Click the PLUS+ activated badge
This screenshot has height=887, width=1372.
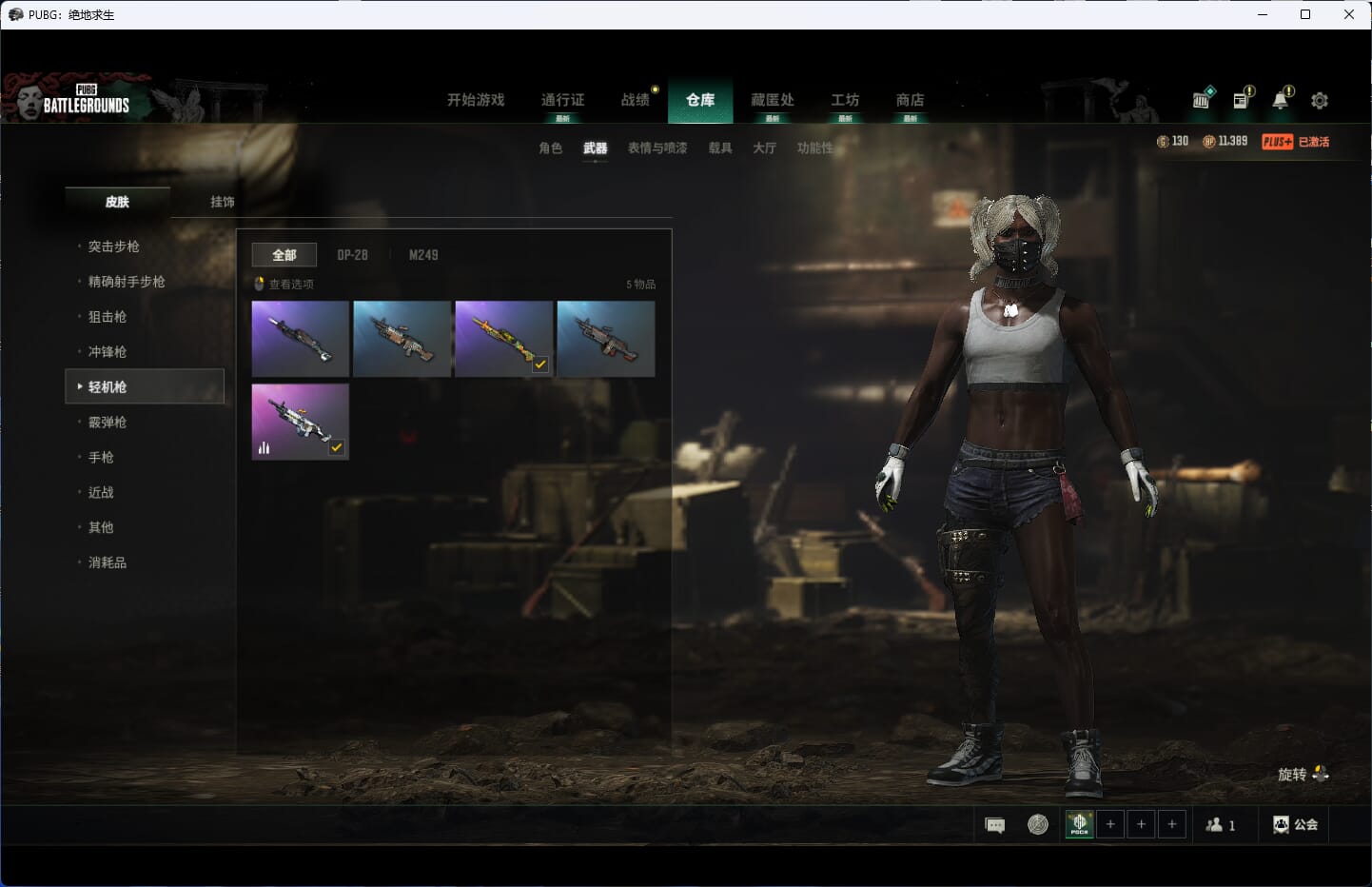[1295, 142]
